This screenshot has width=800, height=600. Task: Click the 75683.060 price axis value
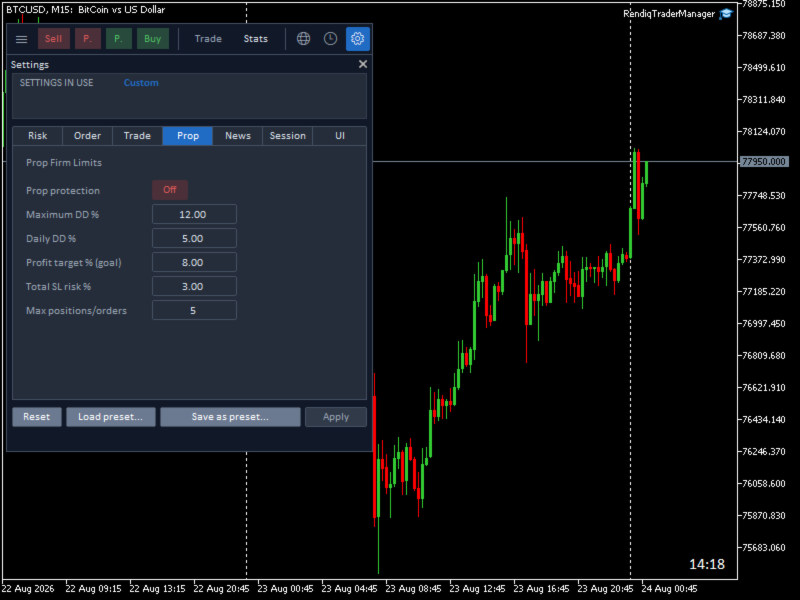pyautogui.click(x=764, y=547)
